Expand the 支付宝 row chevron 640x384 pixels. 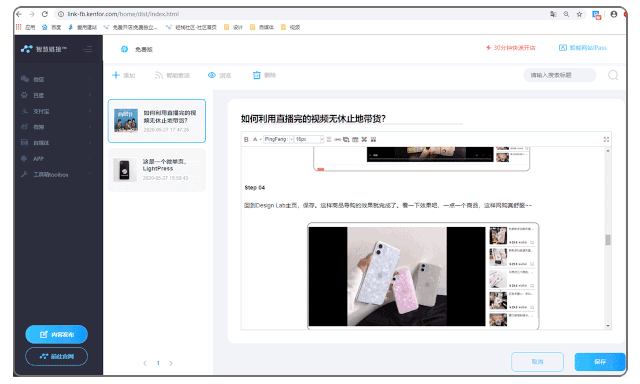point(90,111)
